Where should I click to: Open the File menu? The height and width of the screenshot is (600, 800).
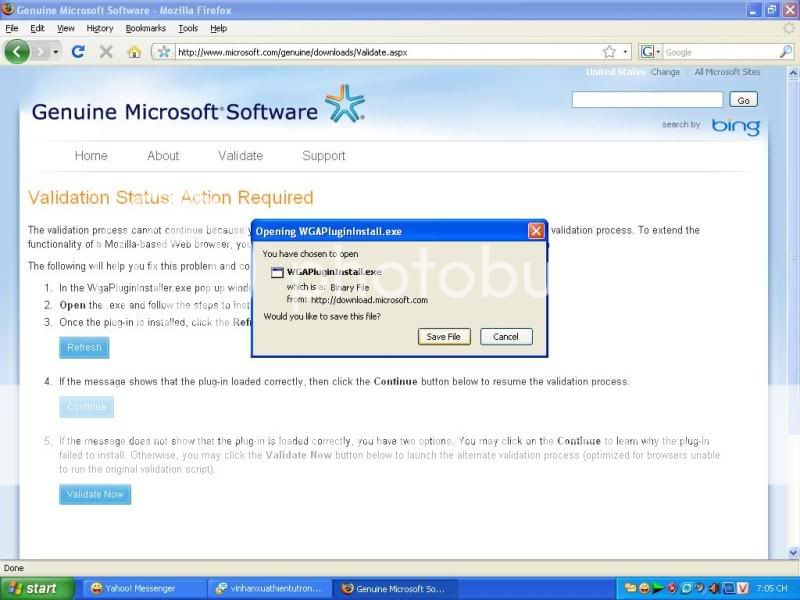[12, 29]
